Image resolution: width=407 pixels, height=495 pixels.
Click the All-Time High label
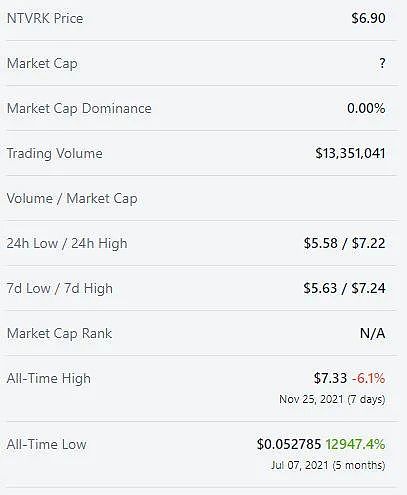tap(49, 379)
